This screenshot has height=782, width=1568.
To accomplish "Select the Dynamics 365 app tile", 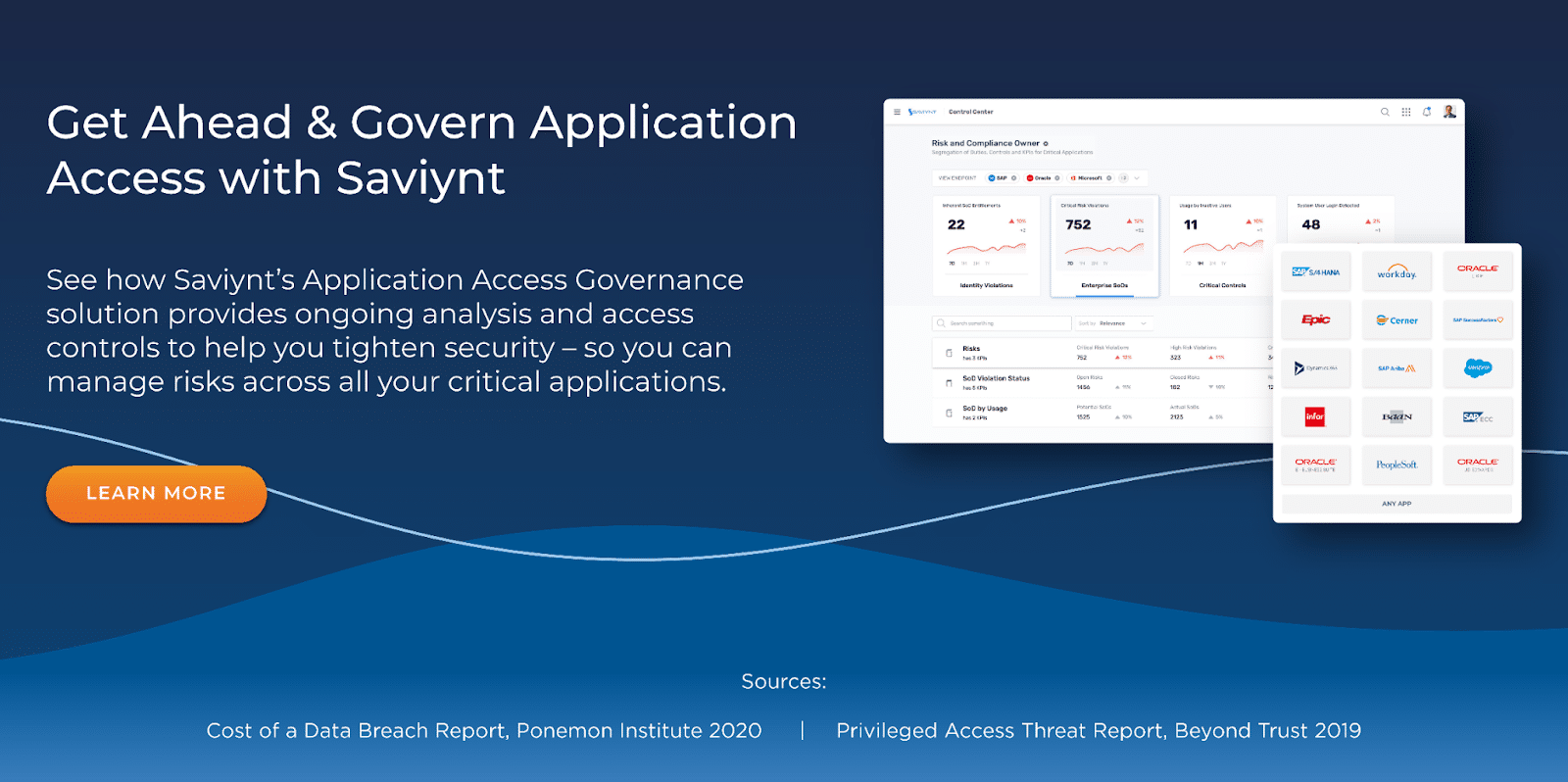I will click(x=1315, y=367).
